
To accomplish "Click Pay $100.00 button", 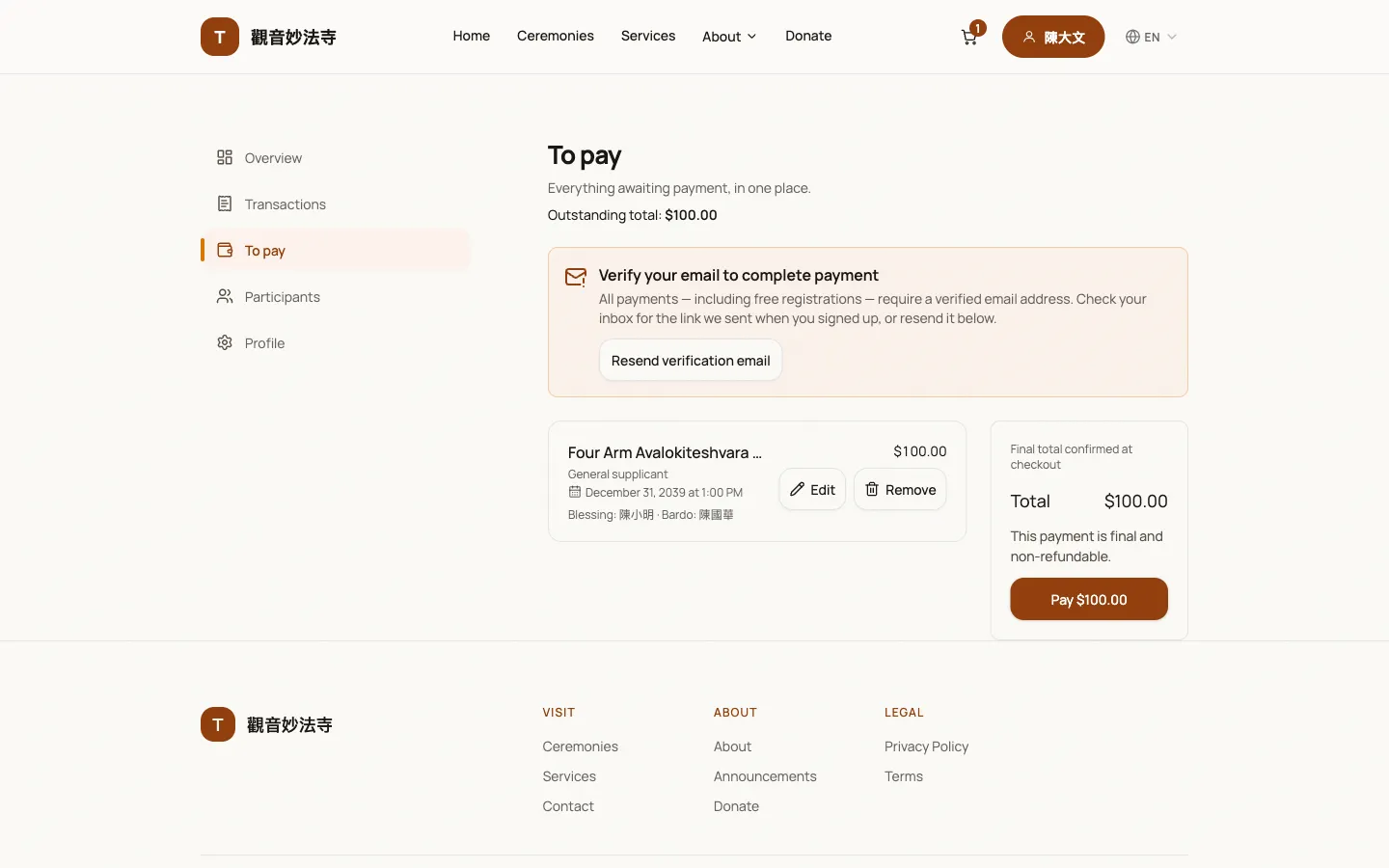I will 1089,599.
